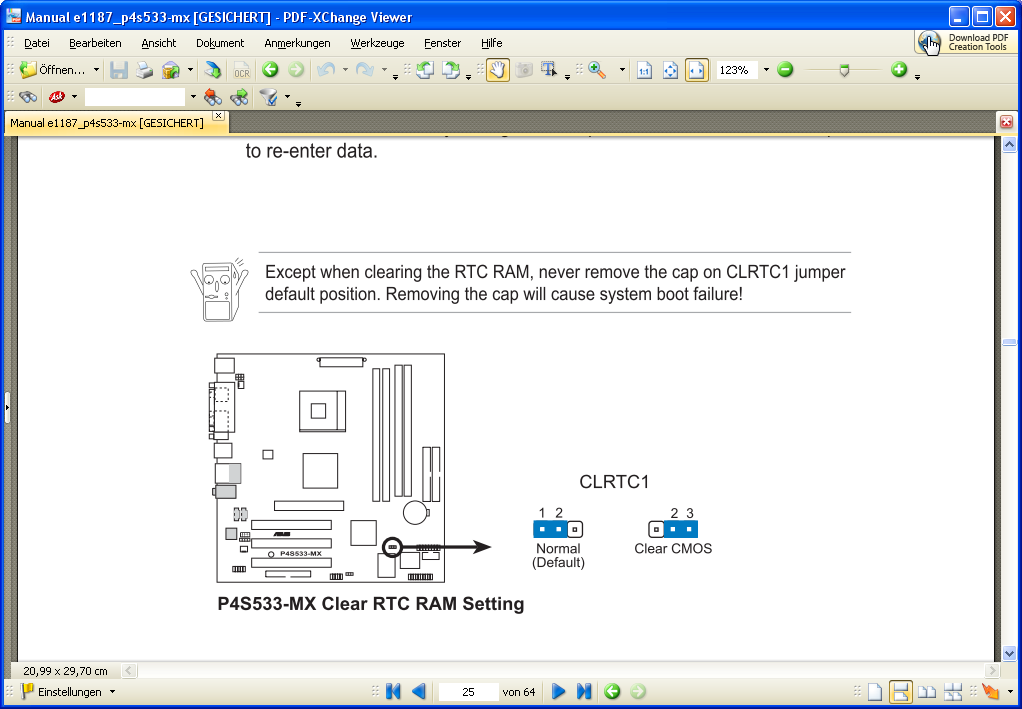This screenshot has height=709, width=1022.
Task: Adjust the zoom slider handle
Action: point(844,70)
